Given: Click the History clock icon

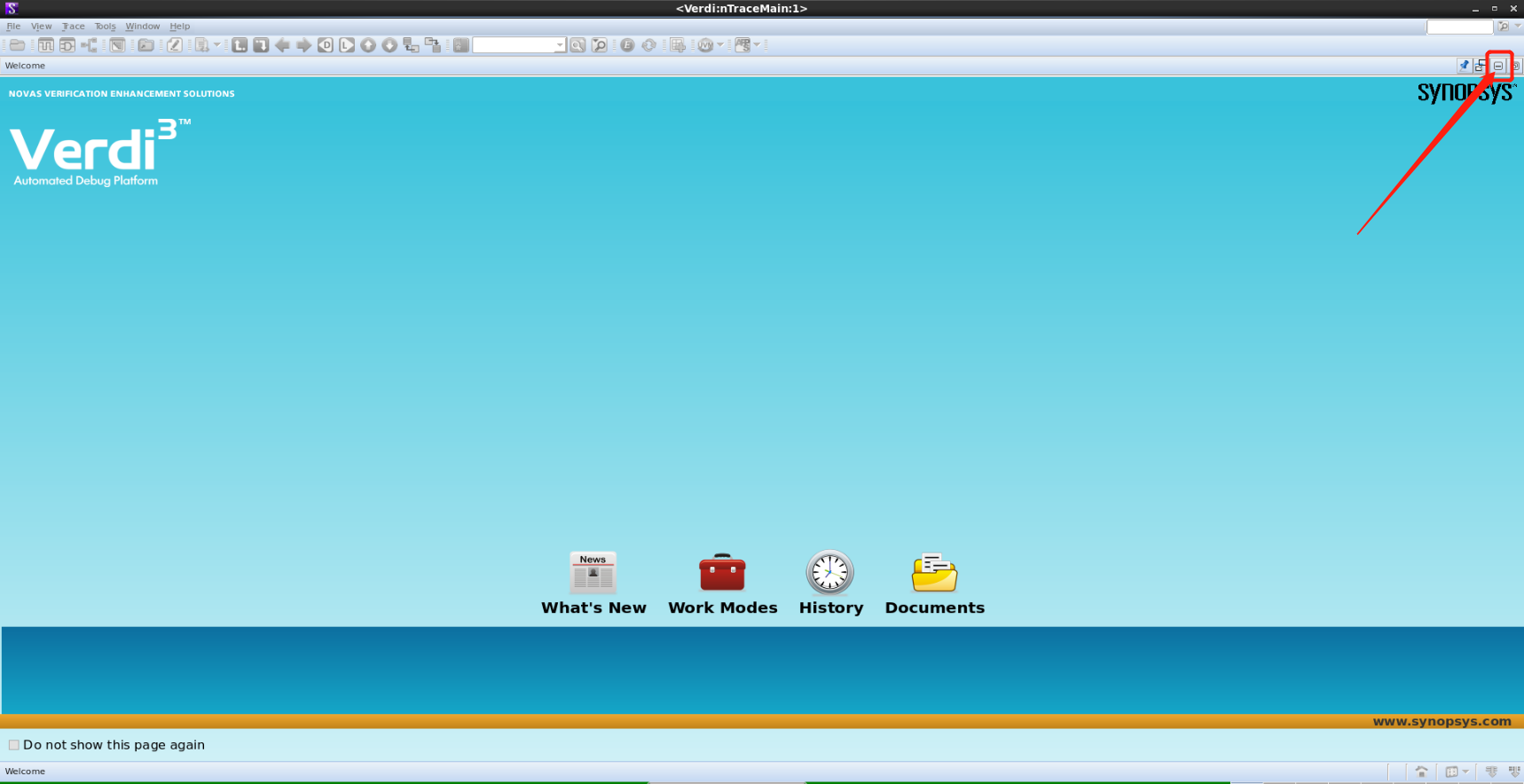Looking at the screenshot, I should 829,573.
